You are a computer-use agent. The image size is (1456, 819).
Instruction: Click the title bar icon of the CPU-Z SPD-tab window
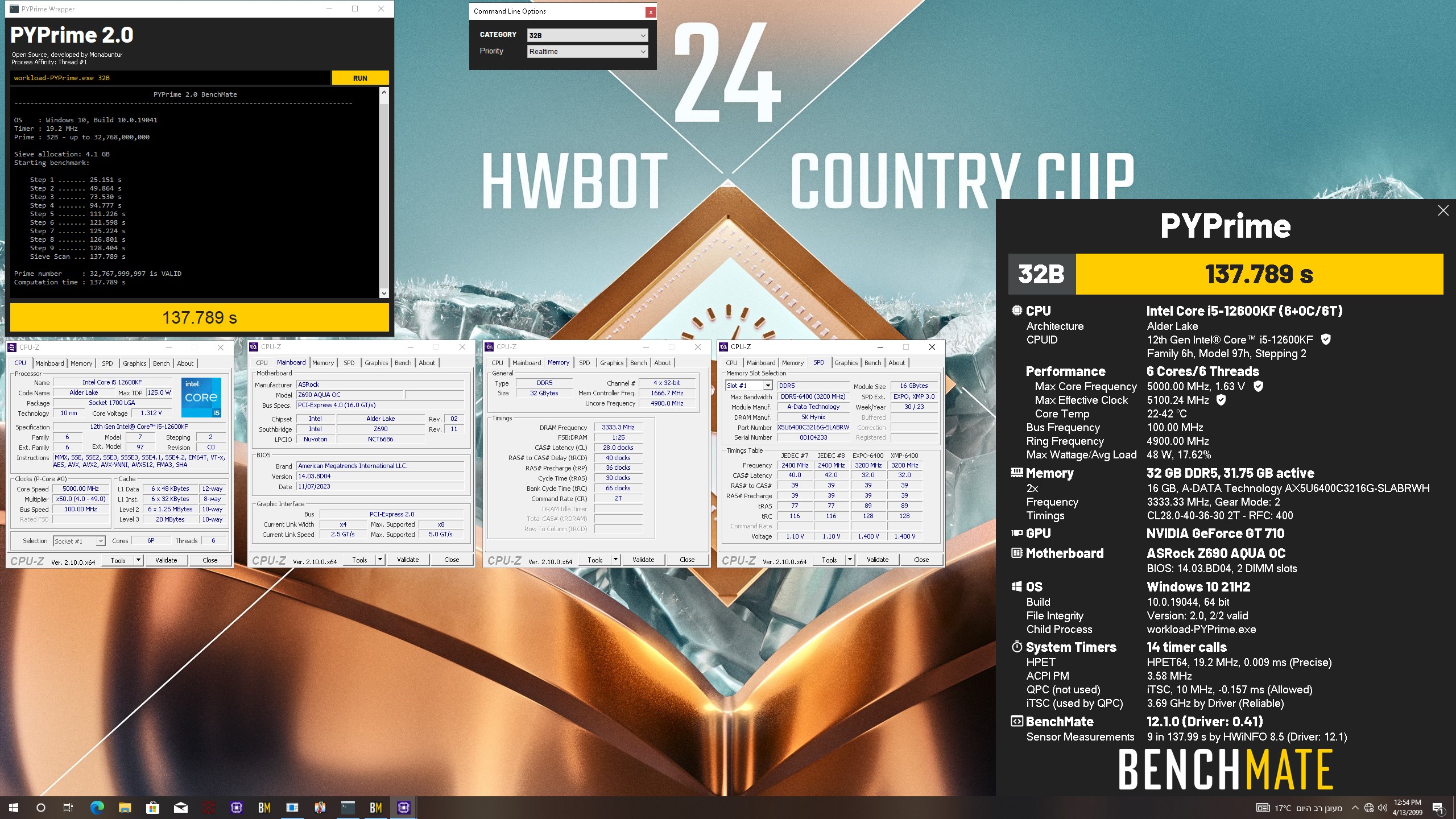(x=724, y=346)
